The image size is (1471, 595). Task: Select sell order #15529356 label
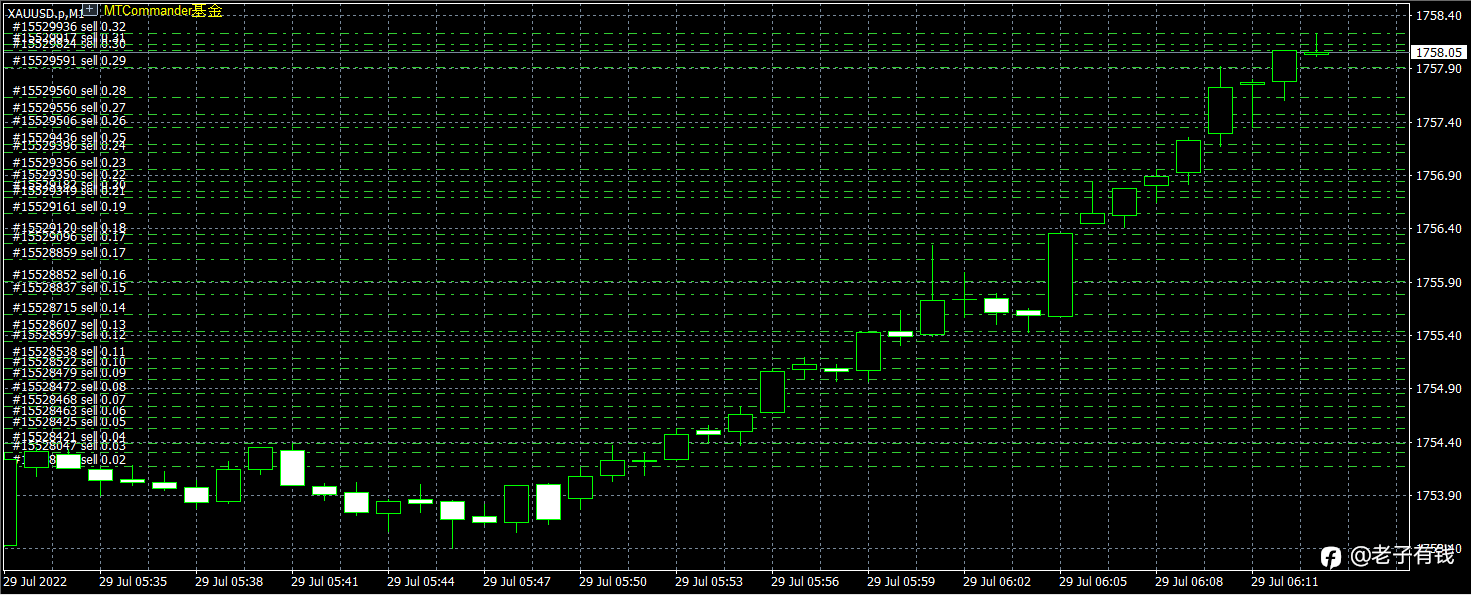[x=69, y=163]
